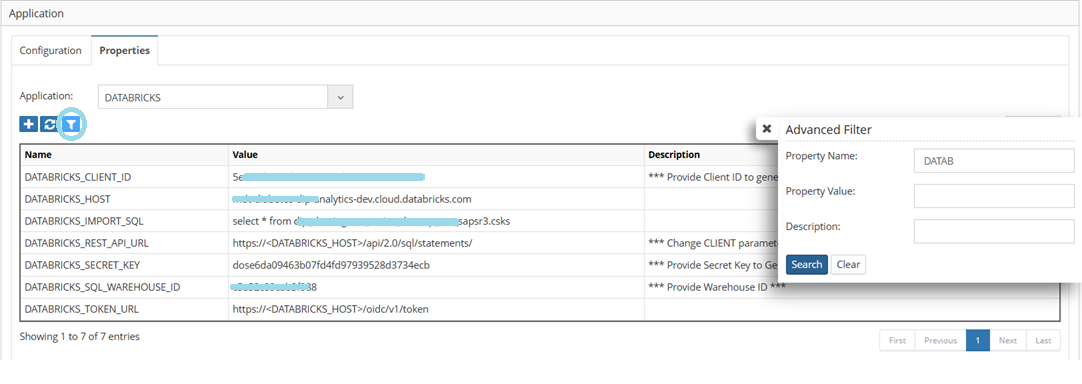The image size is (1082, 384).
Task: Go to the Next page
Action: 1008,340
